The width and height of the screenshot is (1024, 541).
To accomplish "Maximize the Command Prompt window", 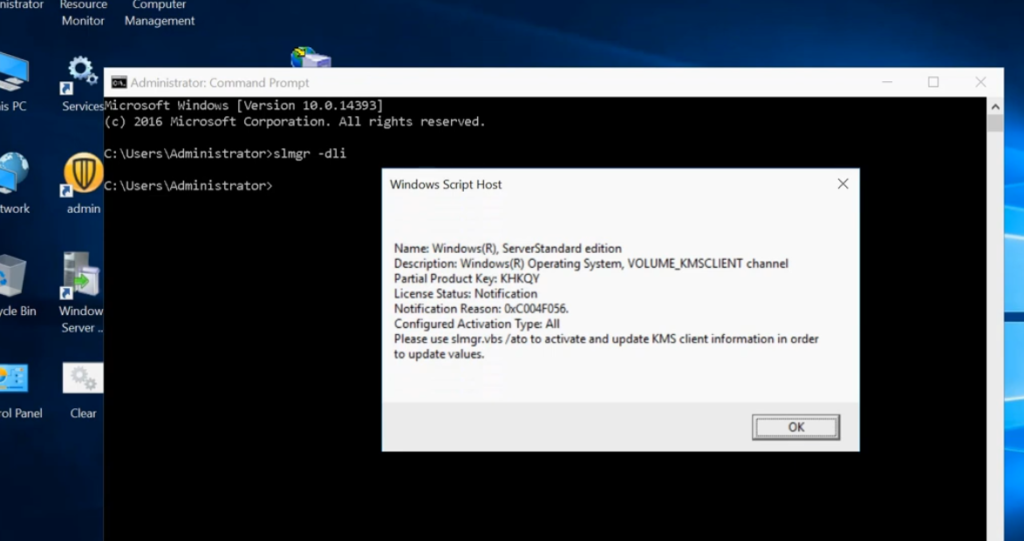I will (933, 82).
